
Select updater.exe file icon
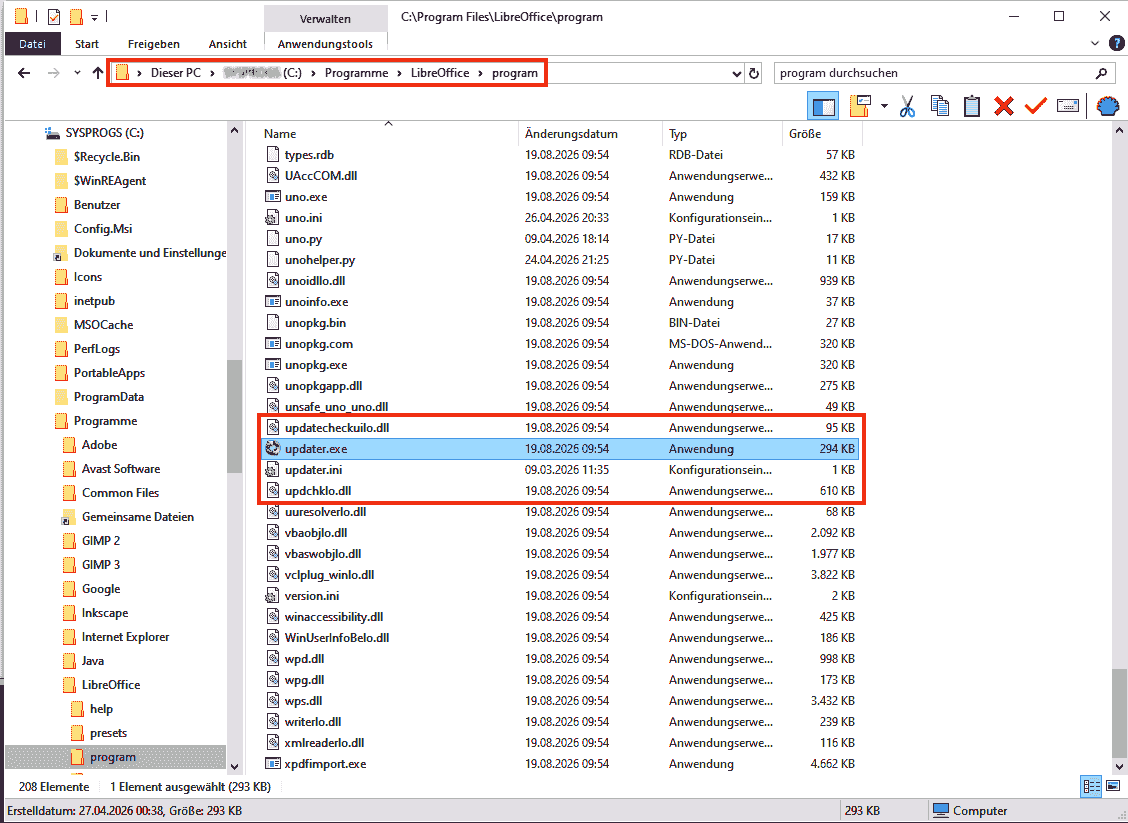click(x=273, y=448)
